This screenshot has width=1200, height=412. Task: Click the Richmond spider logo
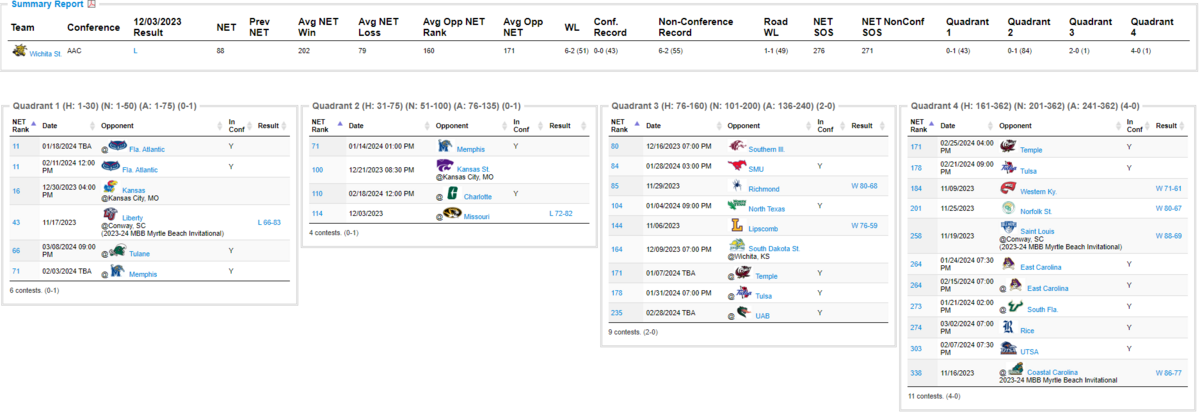[737, 186]
